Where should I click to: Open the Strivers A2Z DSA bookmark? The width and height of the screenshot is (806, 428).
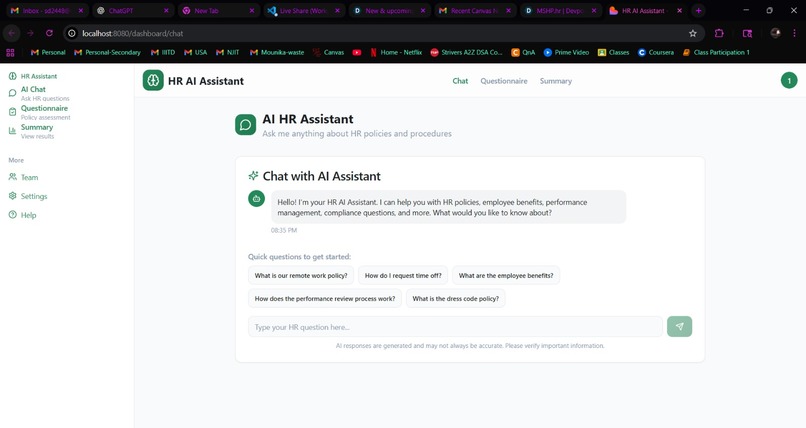pyautogui.click(x=466, y=52)
